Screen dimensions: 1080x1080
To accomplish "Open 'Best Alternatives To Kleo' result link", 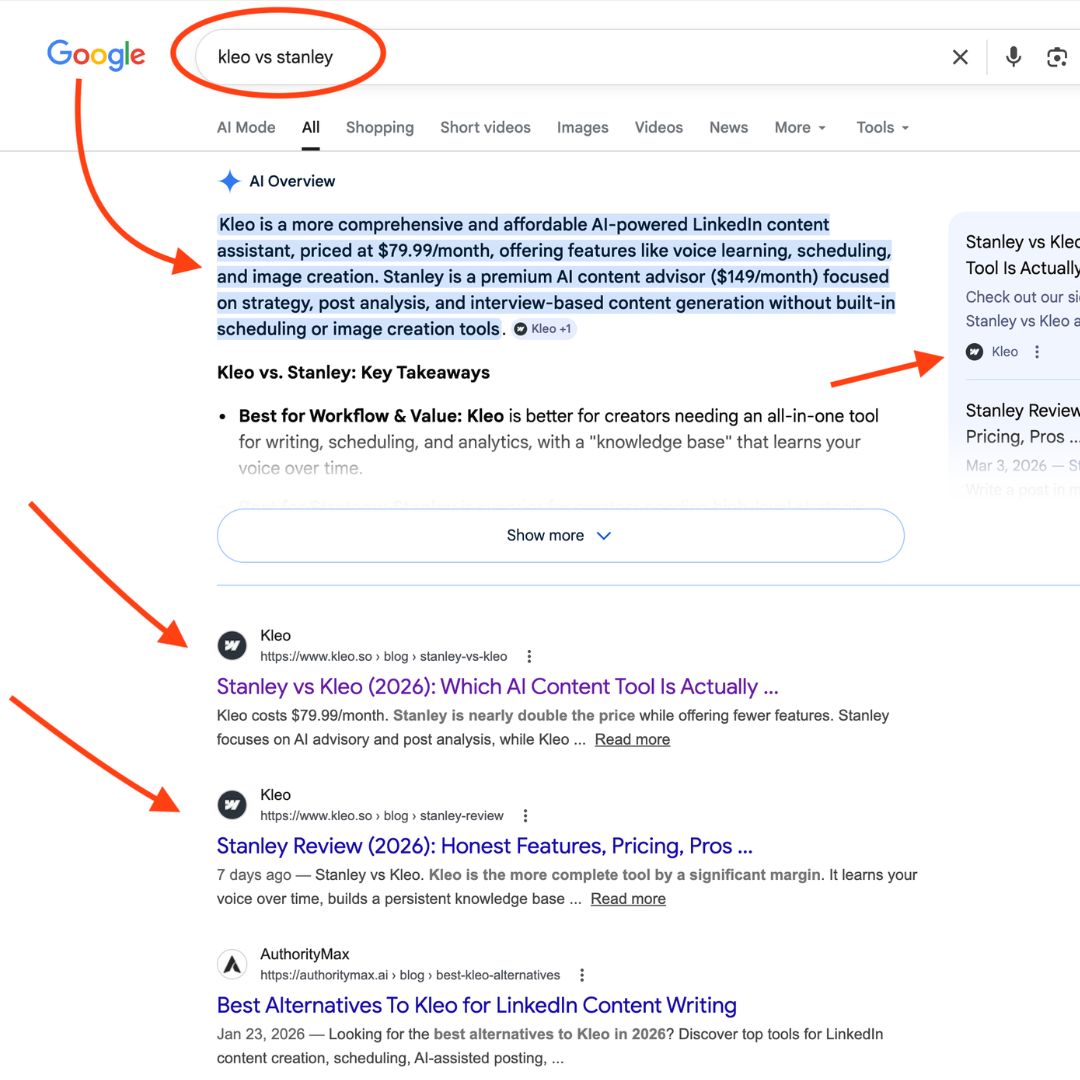I will [x=477, y=1006].
